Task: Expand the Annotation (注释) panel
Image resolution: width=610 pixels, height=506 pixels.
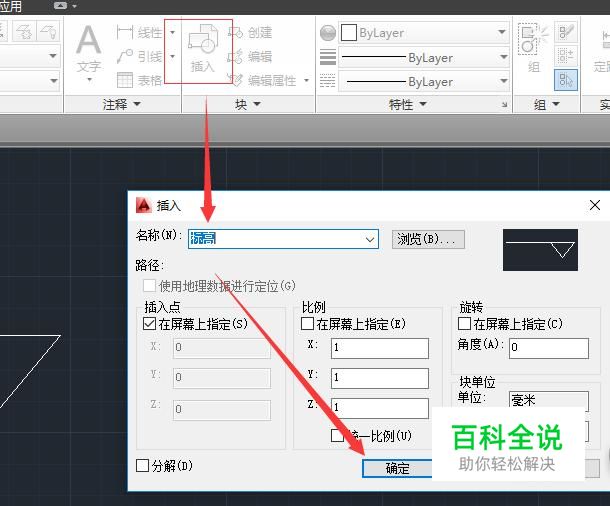Action: [x=122, y=104]
